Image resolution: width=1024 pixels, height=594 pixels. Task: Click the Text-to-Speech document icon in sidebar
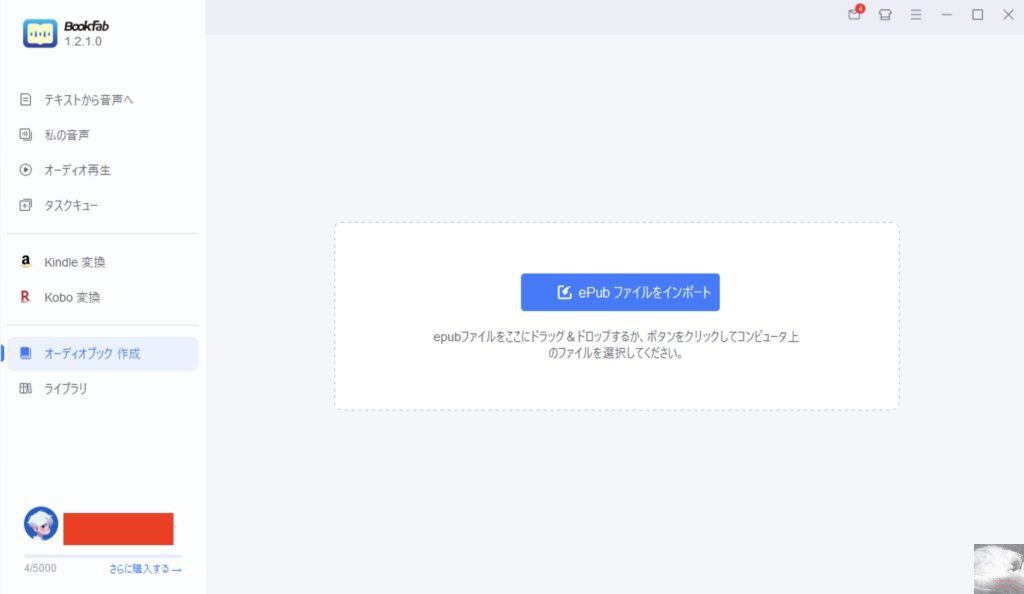tap(26, 100)
